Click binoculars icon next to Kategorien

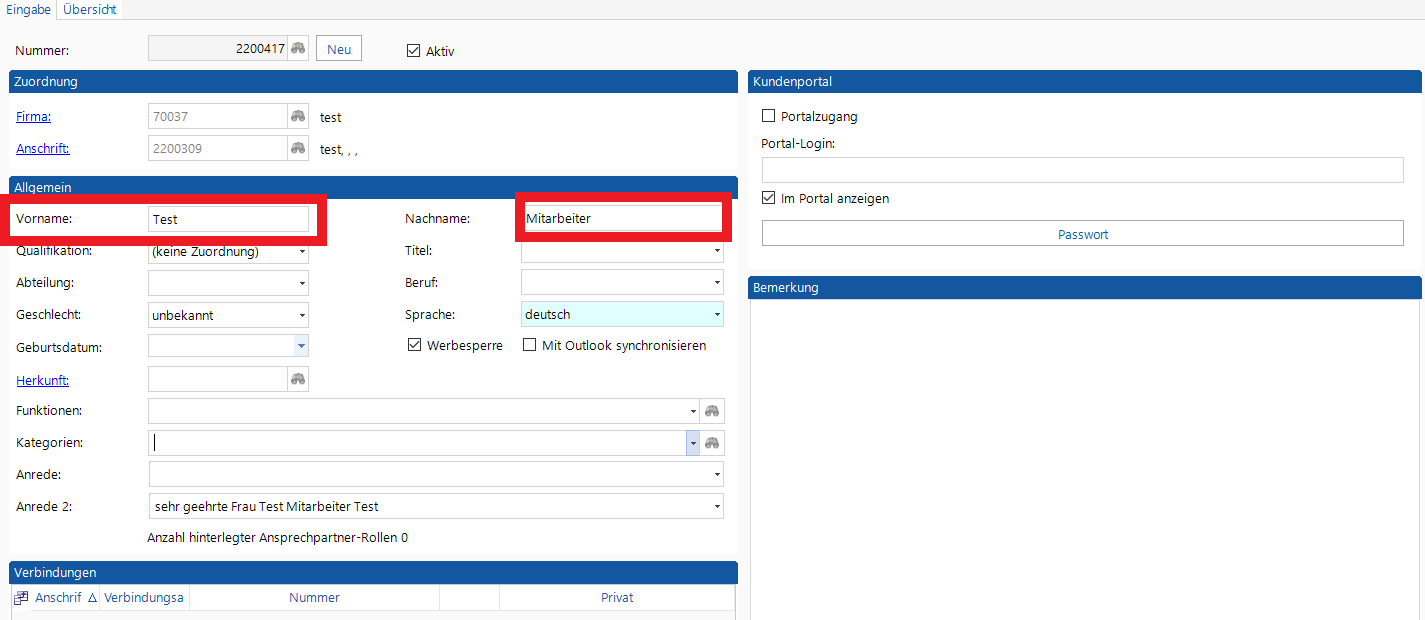(712, 443)
